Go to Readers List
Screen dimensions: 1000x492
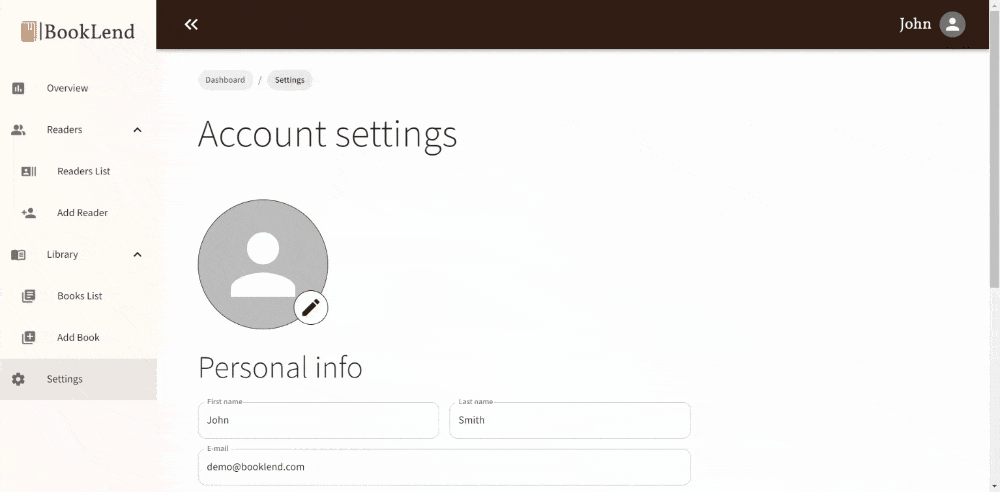(x=78, y=171)
